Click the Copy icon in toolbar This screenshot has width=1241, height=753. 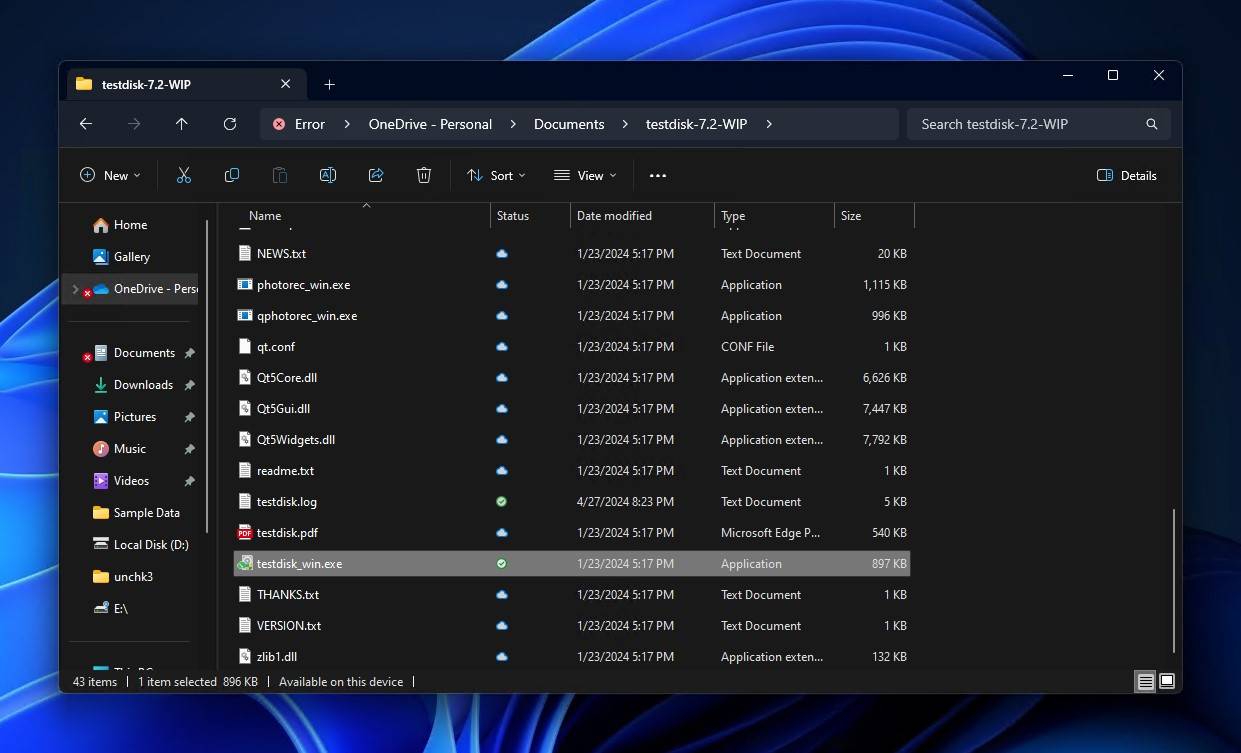pos(232,175)
